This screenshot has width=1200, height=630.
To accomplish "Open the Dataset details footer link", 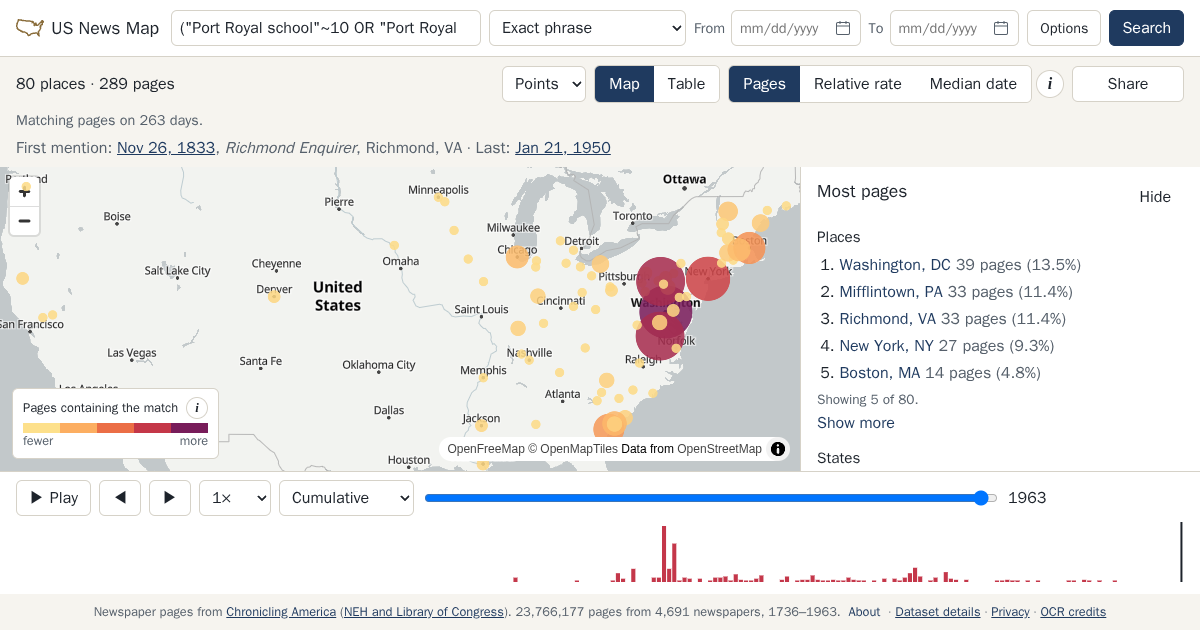I will [937, 612].
